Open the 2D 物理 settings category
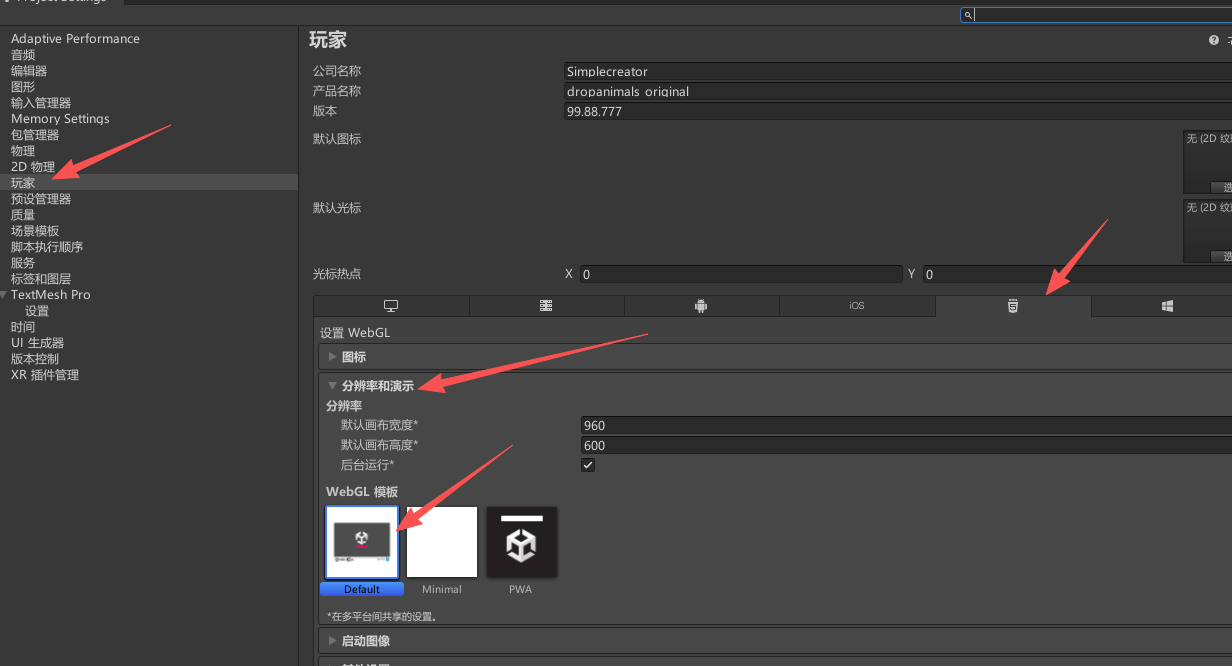 click(x=33, y=167)
